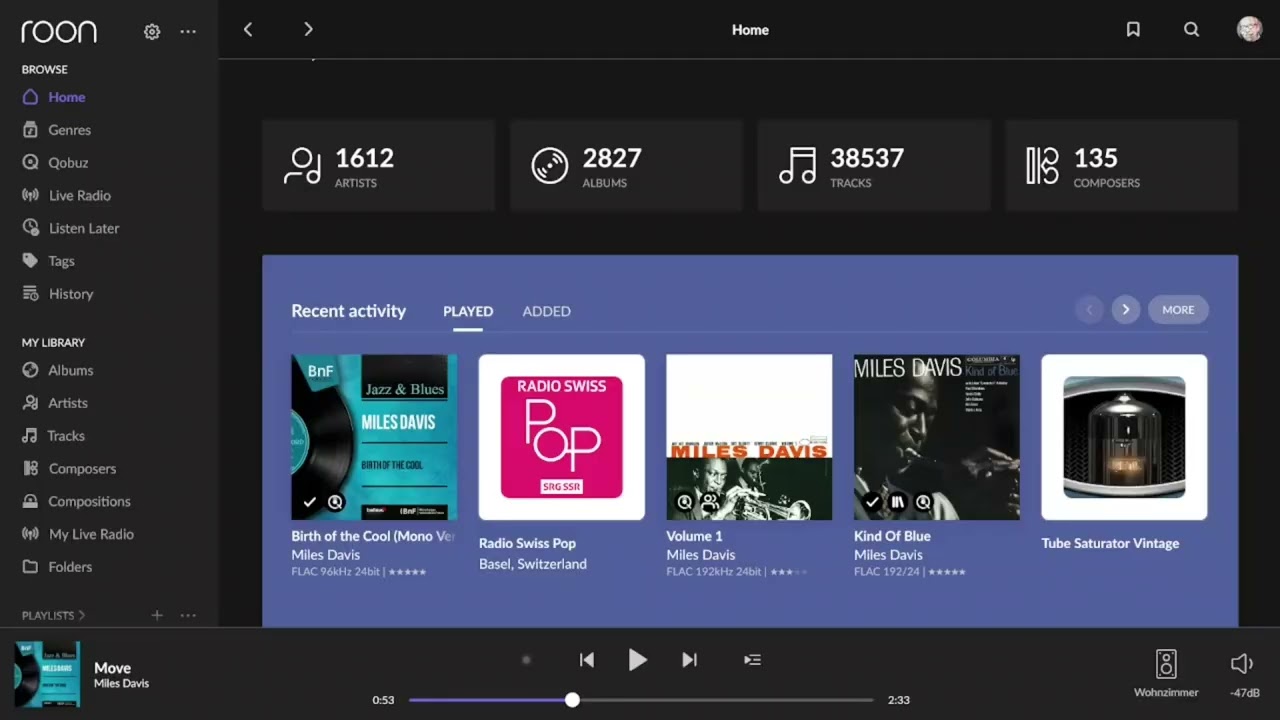Click the roon logo
1280x720 pixels.
click(59, 32)
